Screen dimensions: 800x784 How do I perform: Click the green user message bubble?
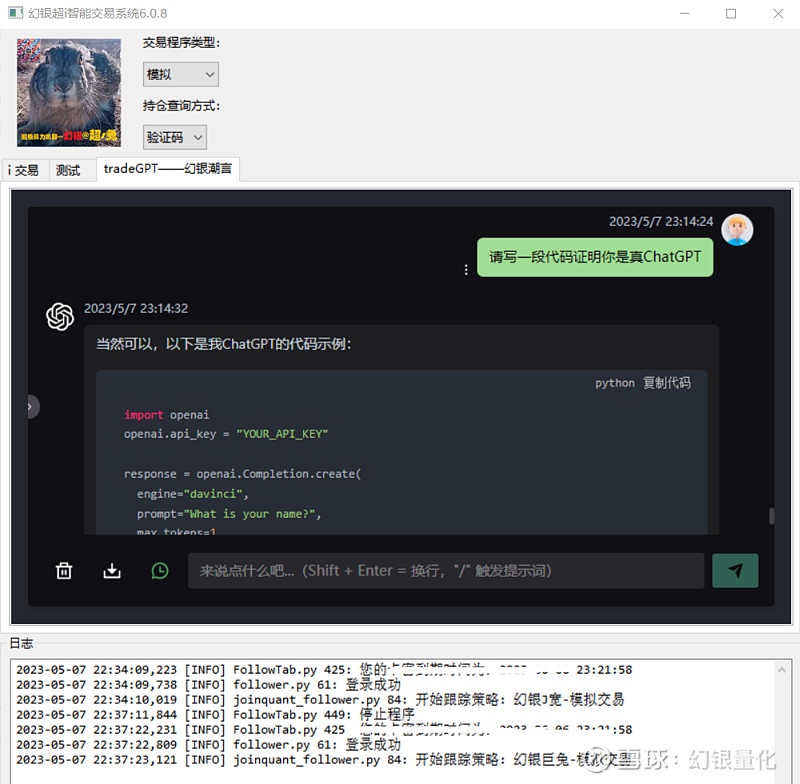595,257
